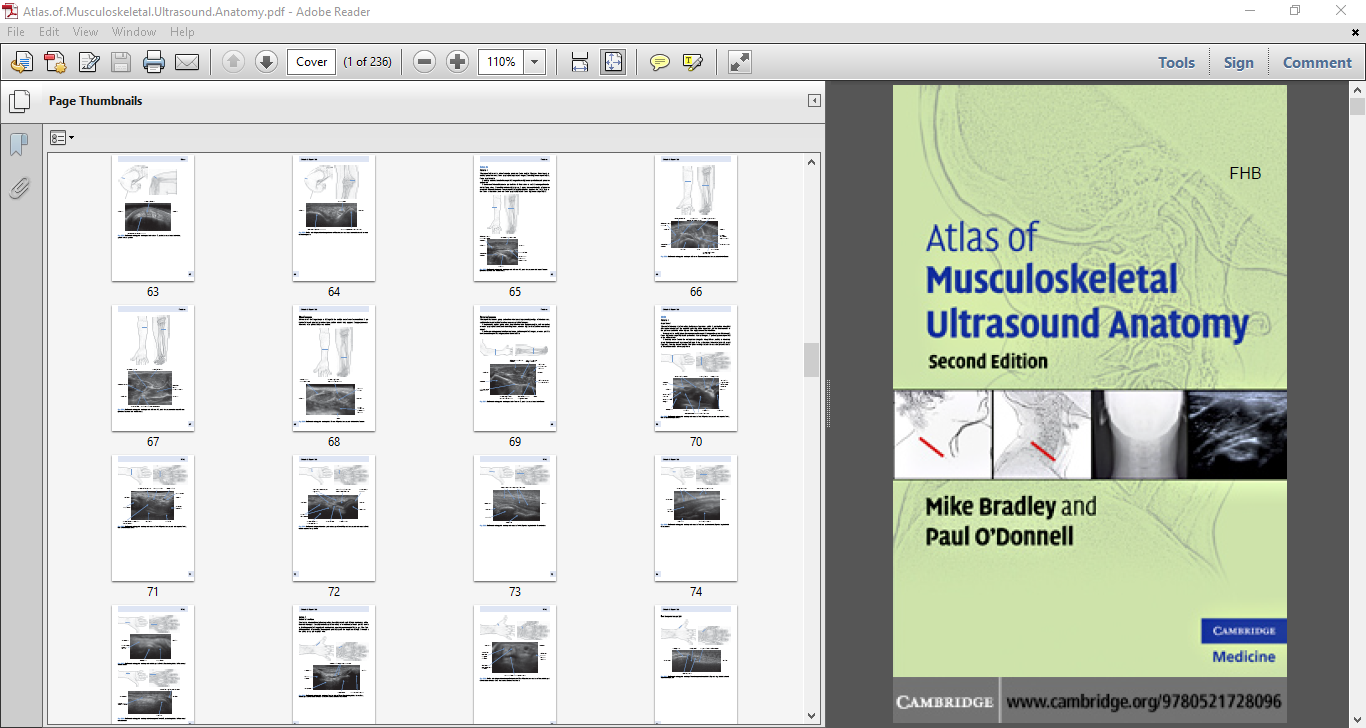The height and width of the screenshot is (728, 1366).
Task: Click the Page Thumbnails panel icon
Action: 19,101
